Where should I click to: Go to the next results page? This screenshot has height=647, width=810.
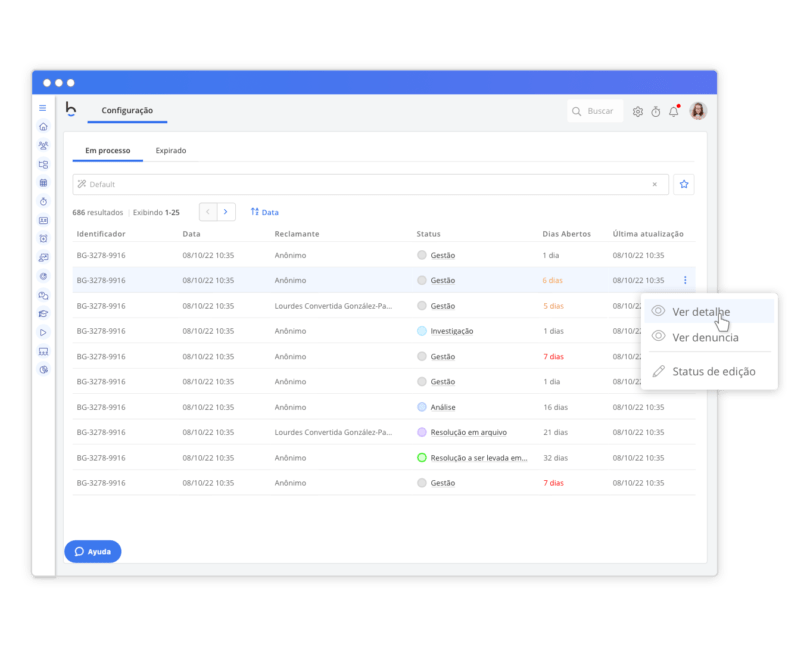(227, 212)
